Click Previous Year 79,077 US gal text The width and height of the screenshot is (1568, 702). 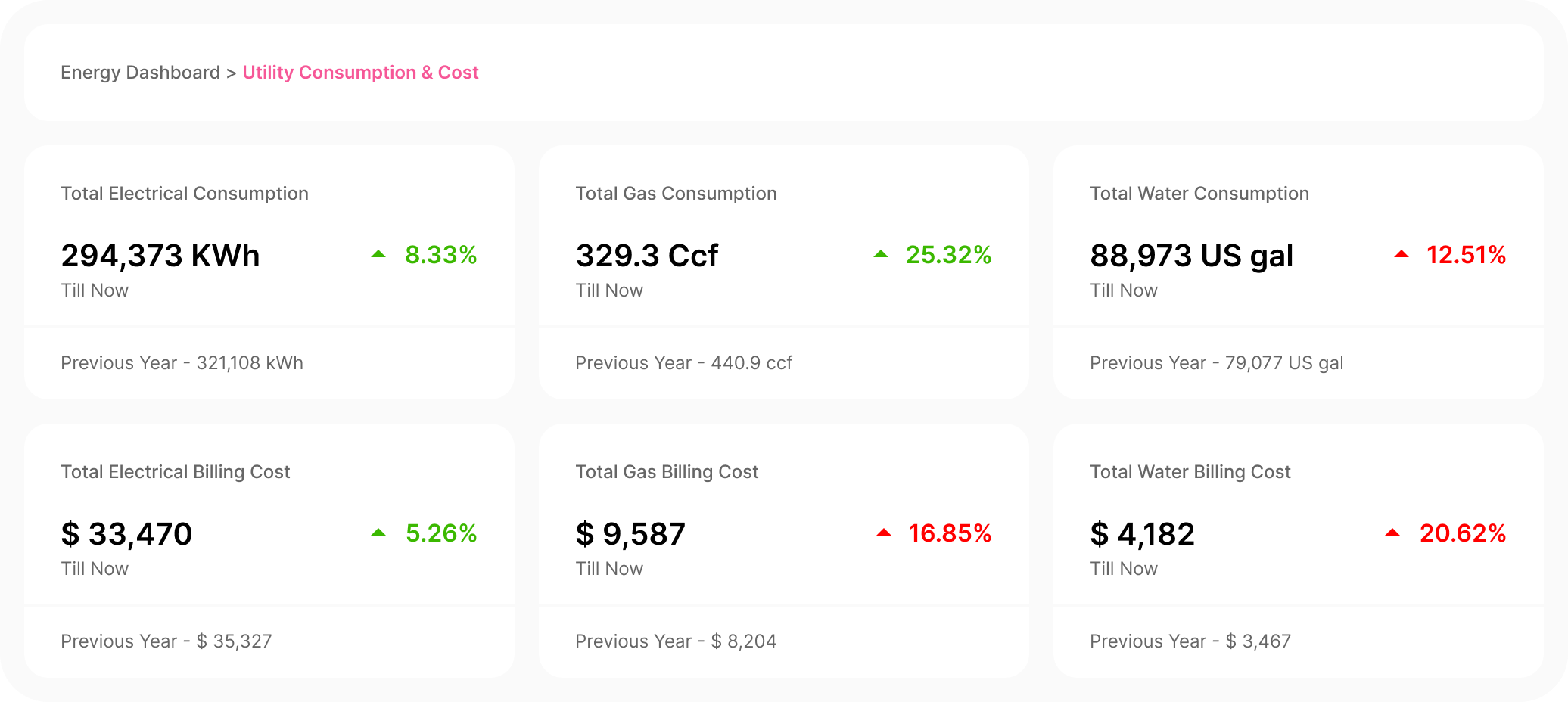(x=1216, y=363)
